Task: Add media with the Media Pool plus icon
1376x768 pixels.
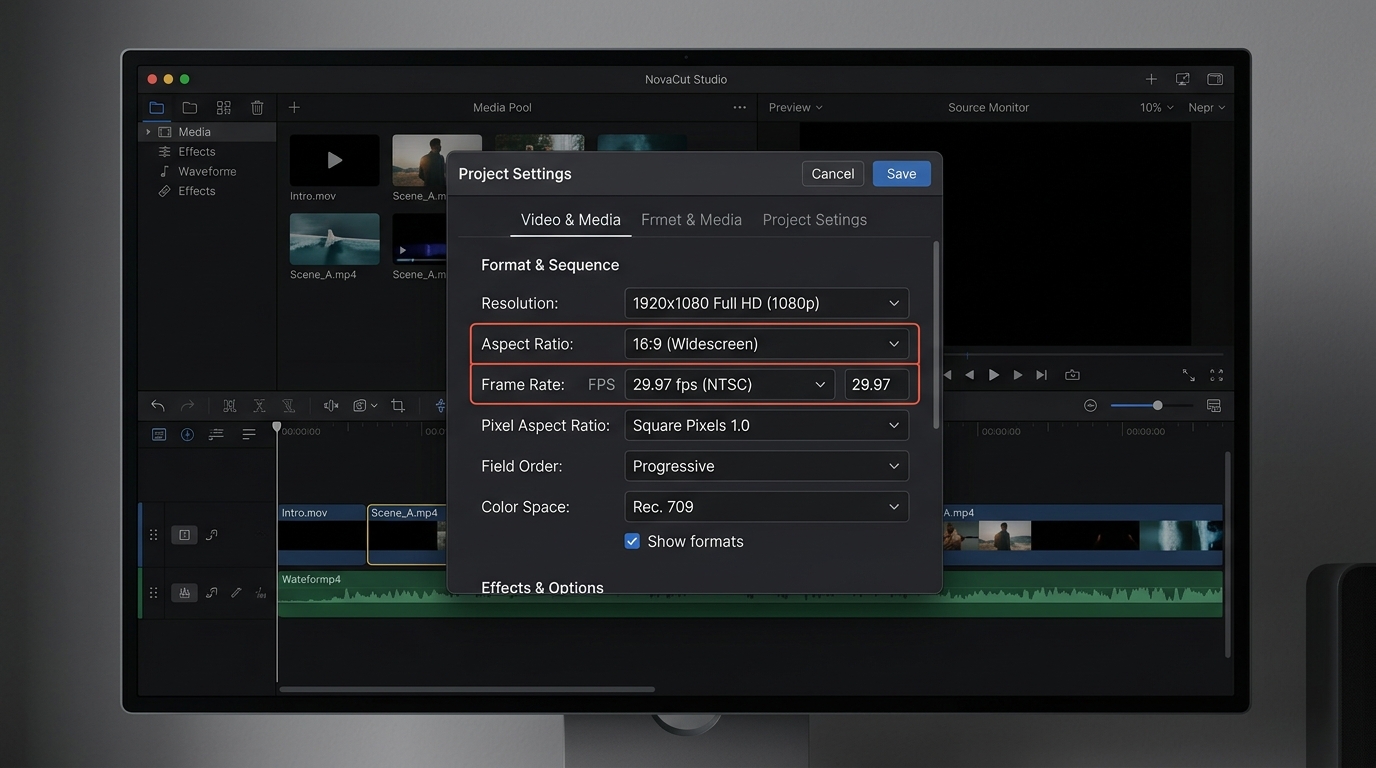Action: 294,107
